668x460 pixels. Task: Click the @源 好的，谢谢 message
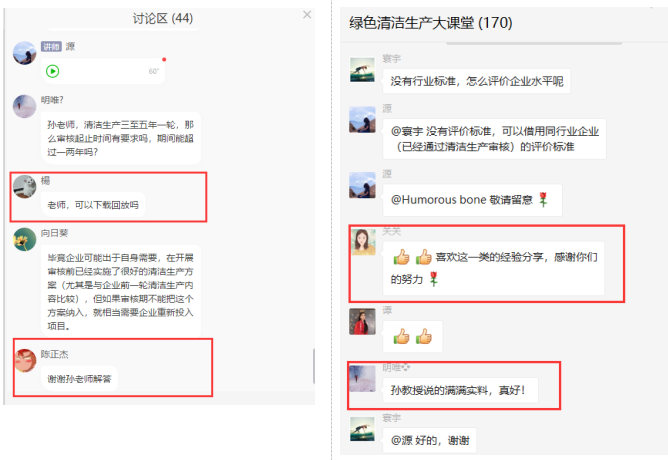tap(429, 440)
